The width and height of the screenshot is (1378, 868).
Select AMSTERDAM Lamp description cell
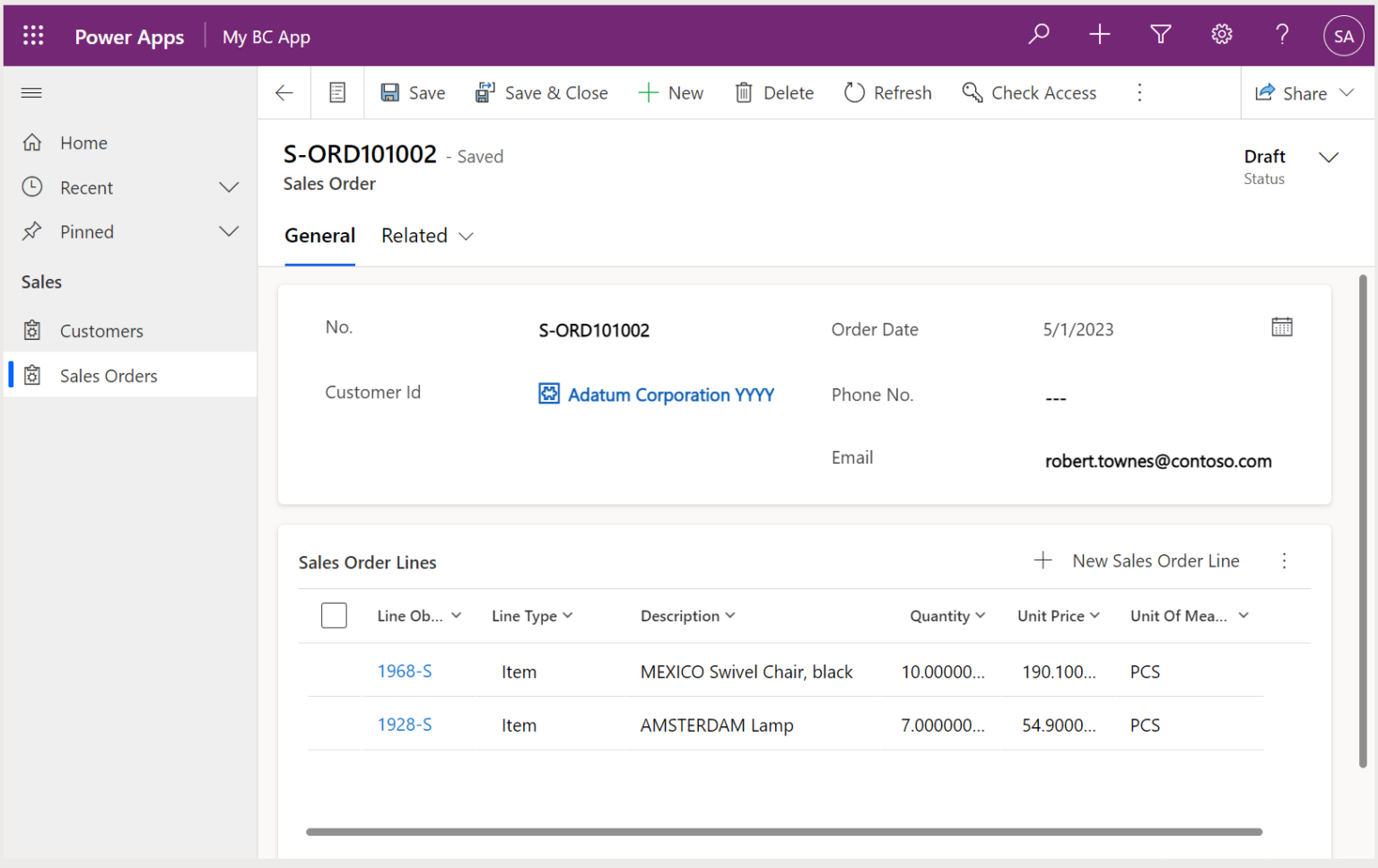click(717, 725)
